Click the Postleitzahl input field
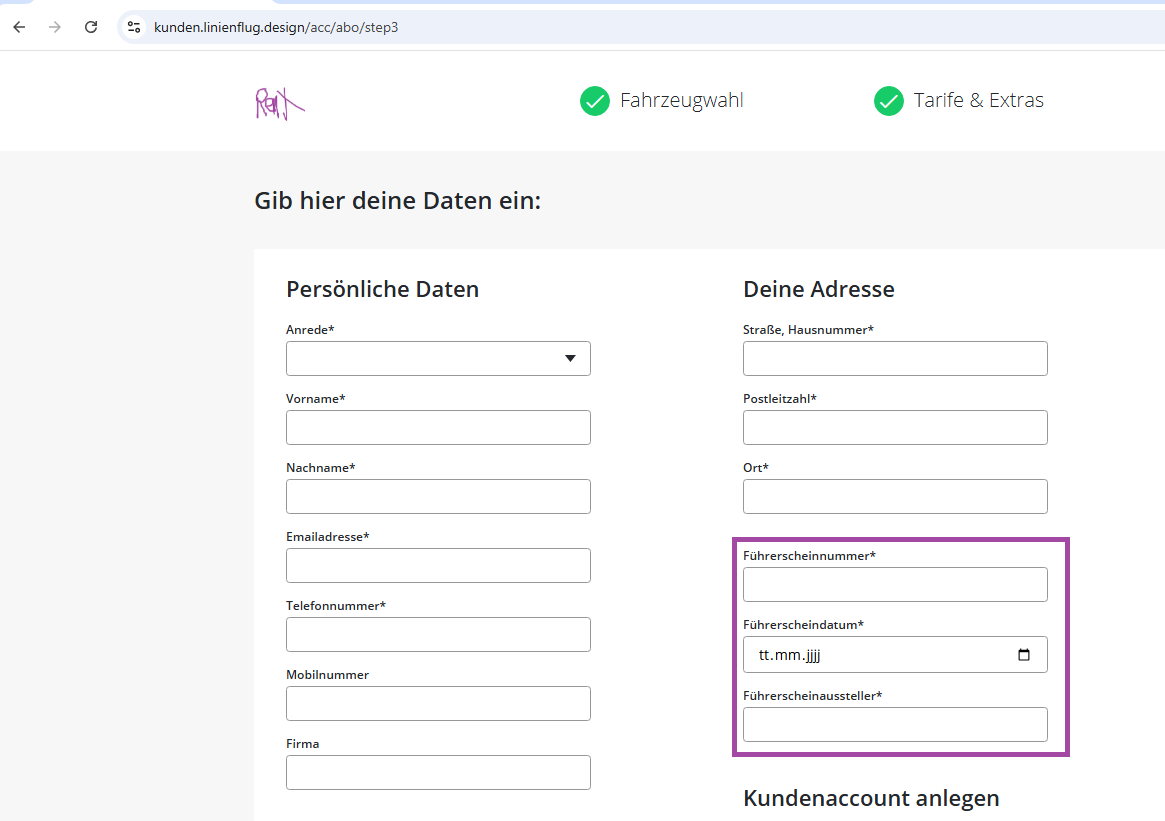Viewport: 1165px width, 821px height. click(895, 427)
